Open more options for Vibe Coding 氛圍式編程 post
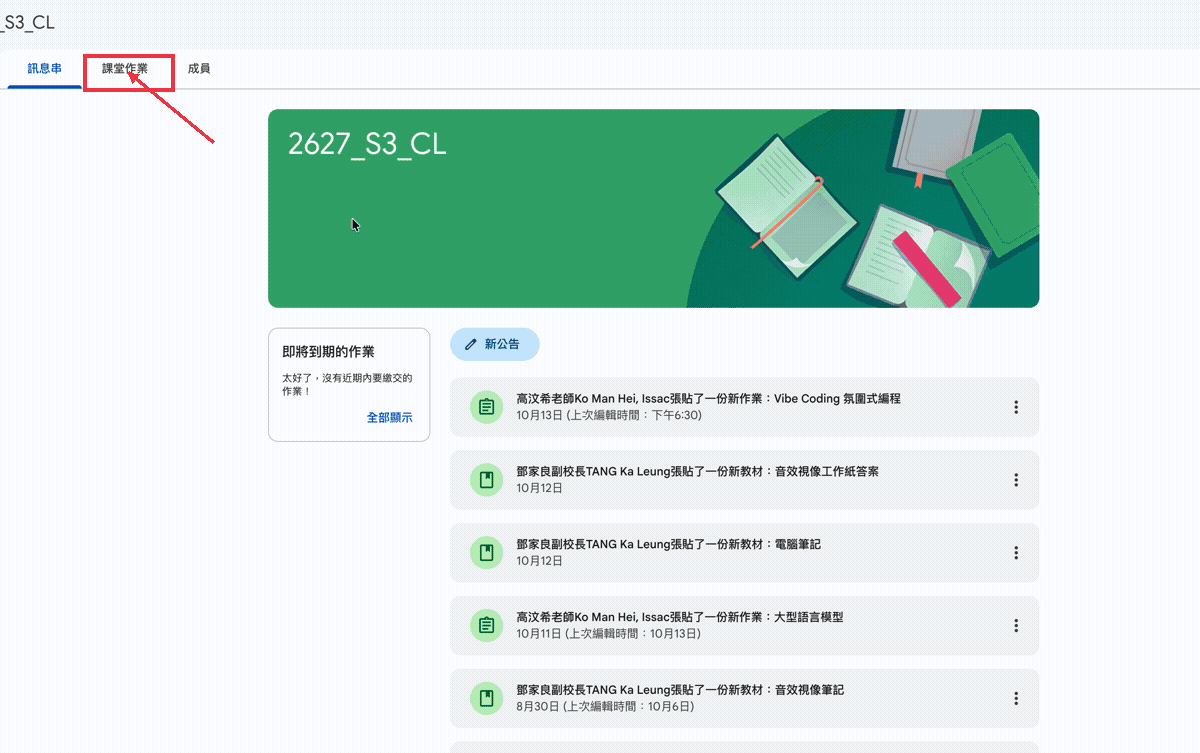Image resolution: width=1200 pixels, height=753 pixels. coord(1016,407)
